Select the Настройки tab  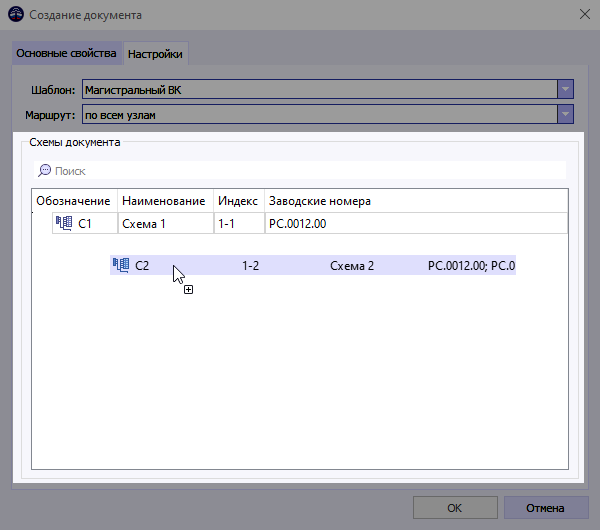tap(155, 54)
